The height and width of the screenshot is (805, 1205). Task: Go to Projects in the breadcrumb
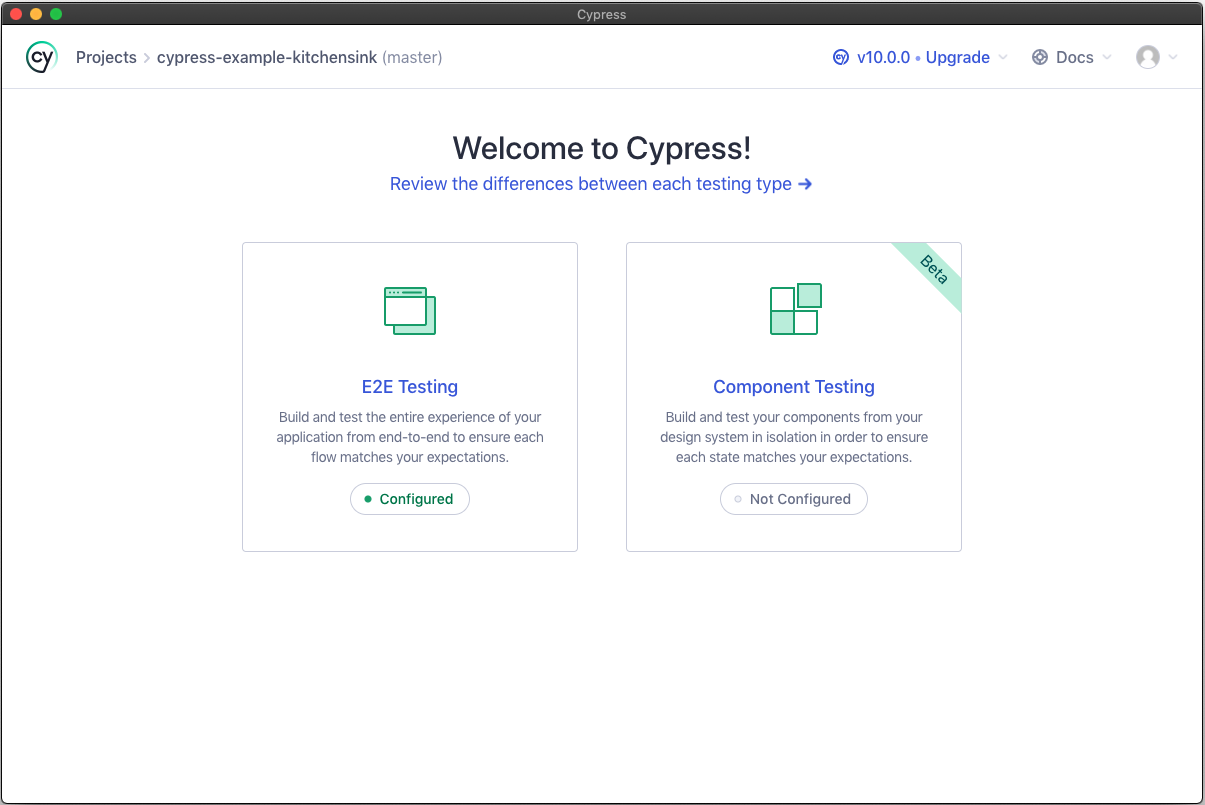pos(106,58)
